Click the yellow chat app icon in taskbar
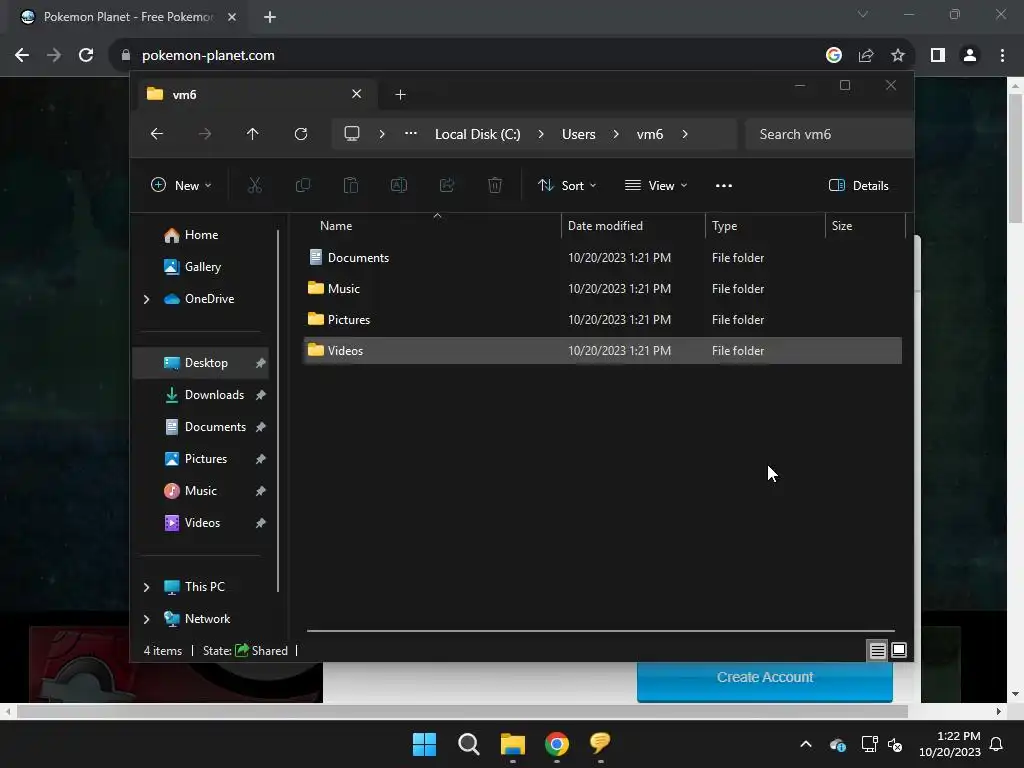Viewport: 1024px width, 768px height. (x=600, y=743)
